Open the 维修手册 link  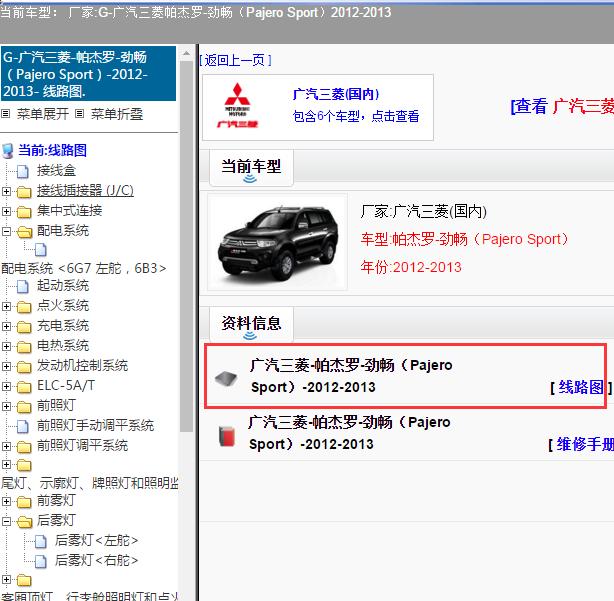click(585, 444)
